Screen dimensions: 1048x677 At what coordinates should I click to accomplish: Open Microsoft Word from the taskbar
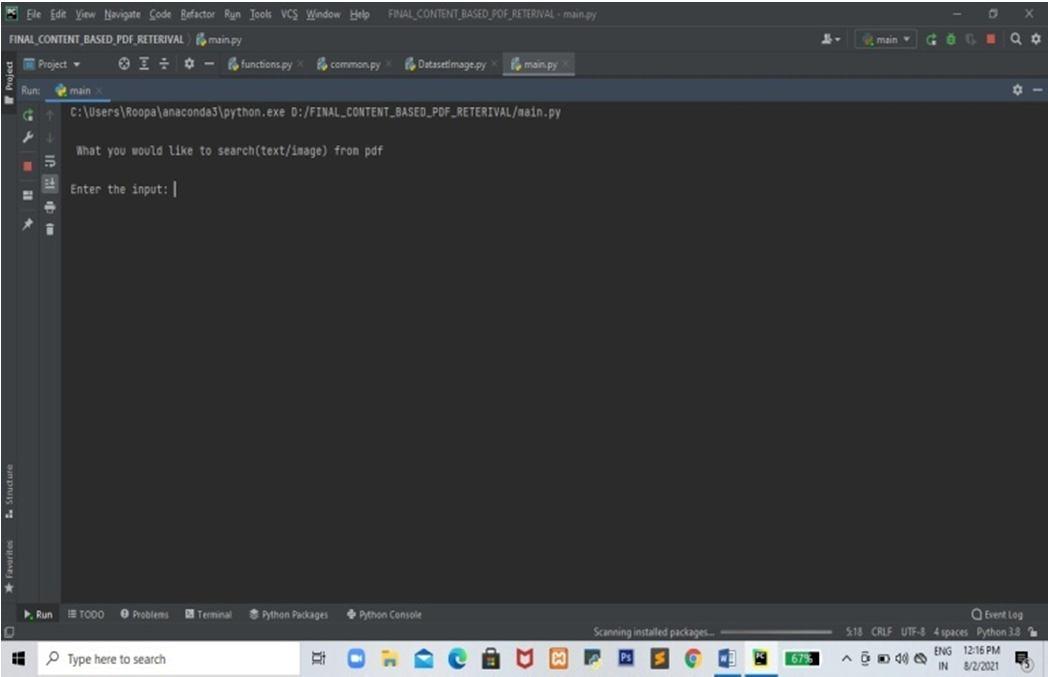point(727,659)
